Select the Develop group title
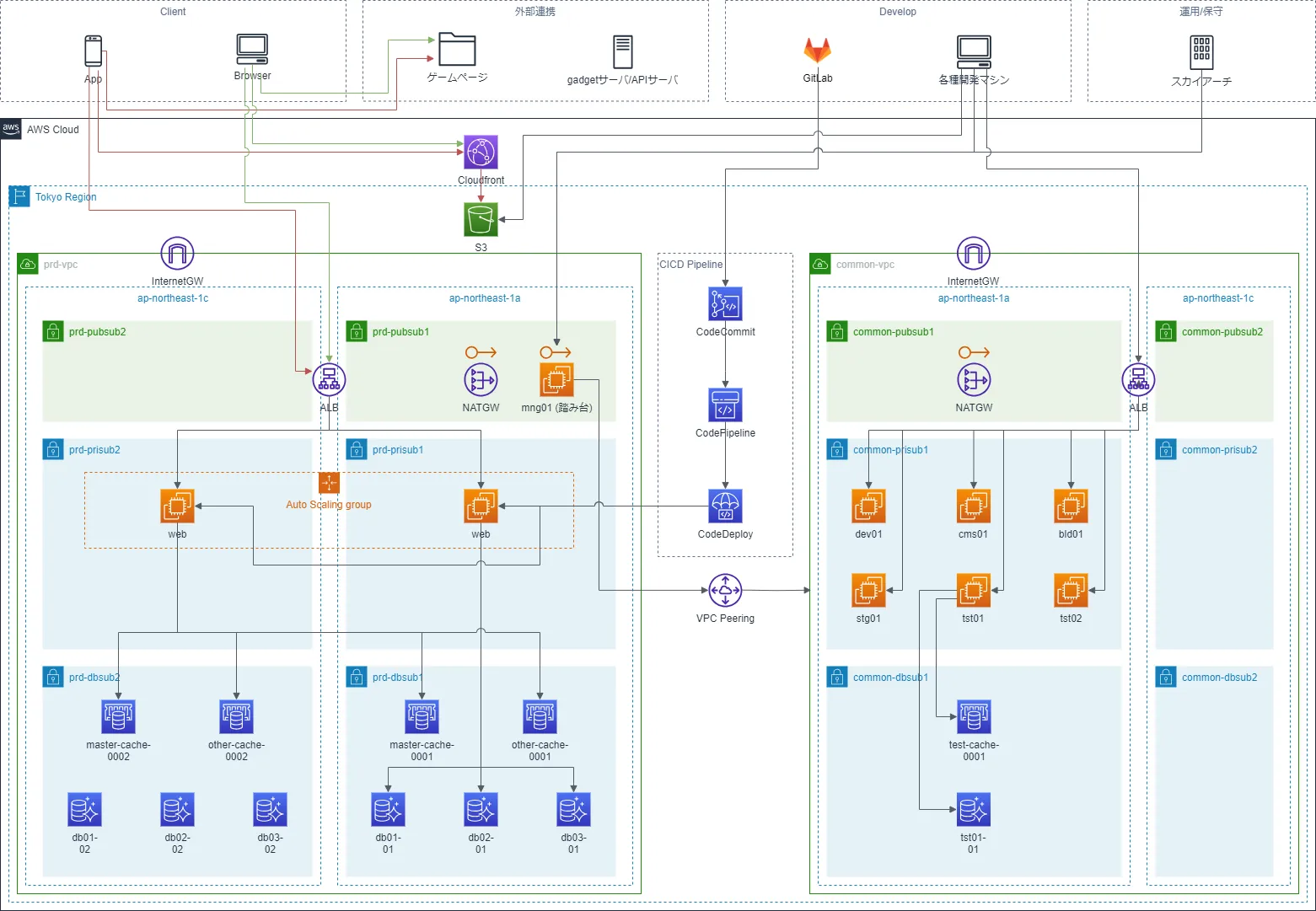This screenshot has width=1316, height=911. 898,12
